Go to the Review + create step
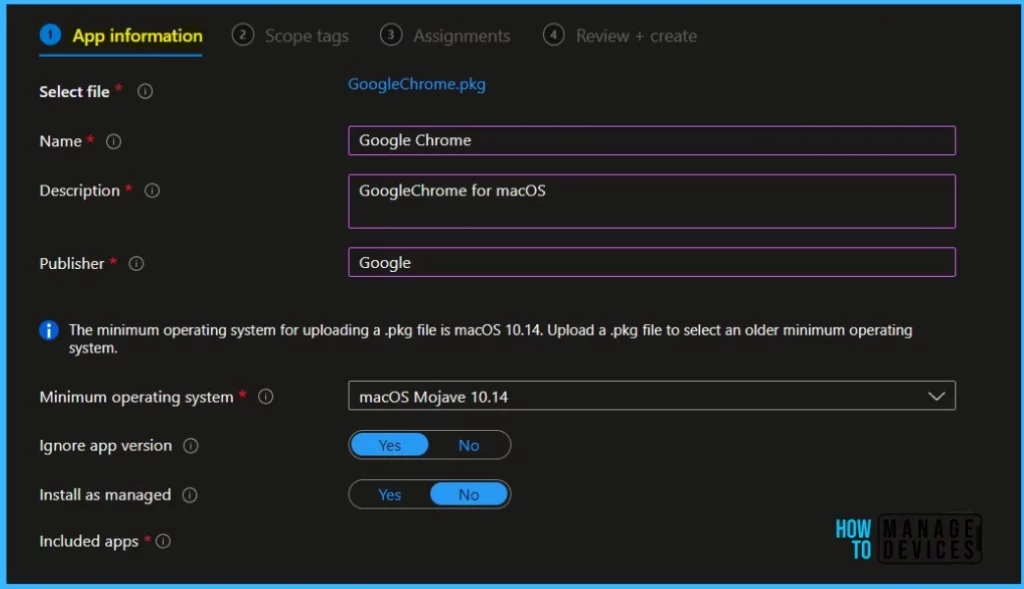Screen dimensions: 1024x589 click(620, 35)
